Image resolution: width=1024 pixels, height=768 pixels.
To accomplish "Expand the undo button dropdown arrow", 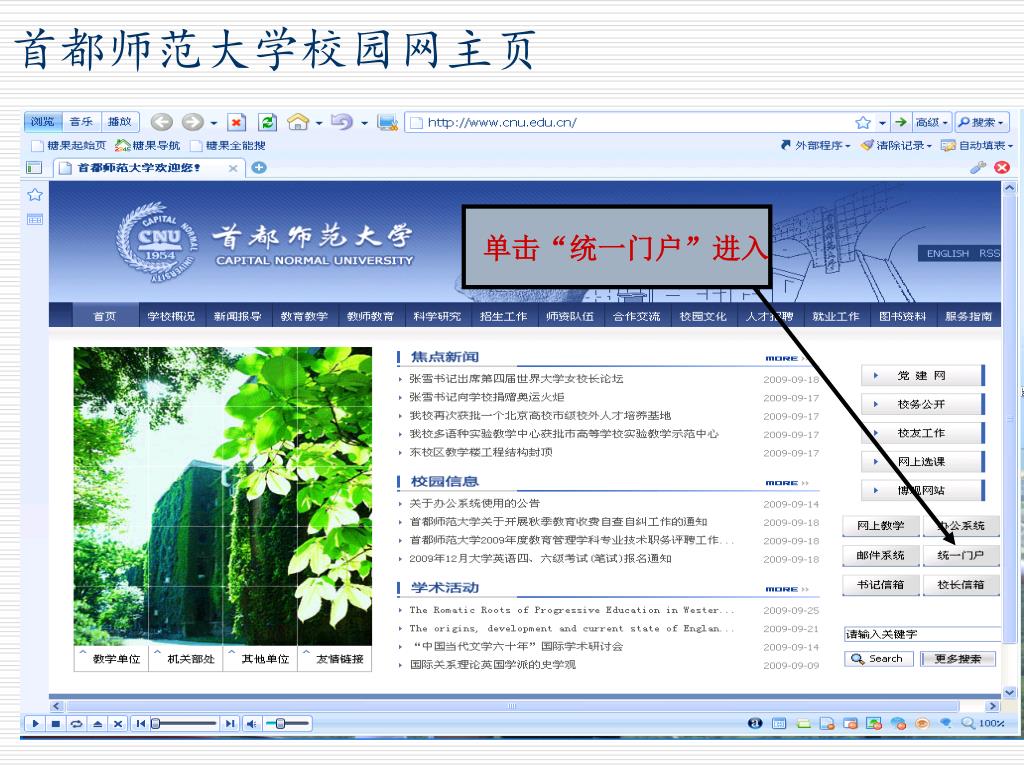I will tap(364, 123).
